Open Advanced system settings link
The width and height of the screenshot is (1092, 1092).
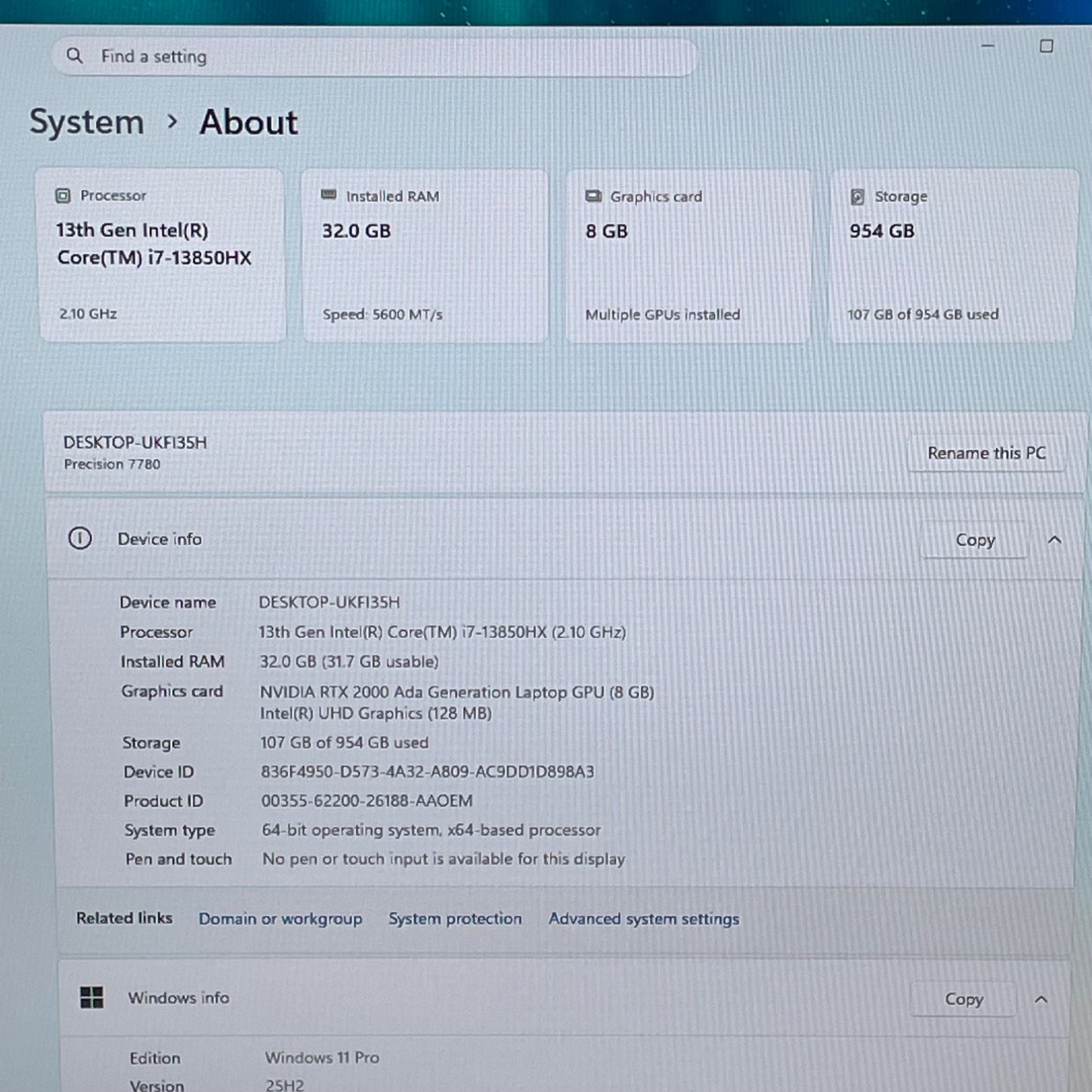pyautogui.click(x=644, y=919)
